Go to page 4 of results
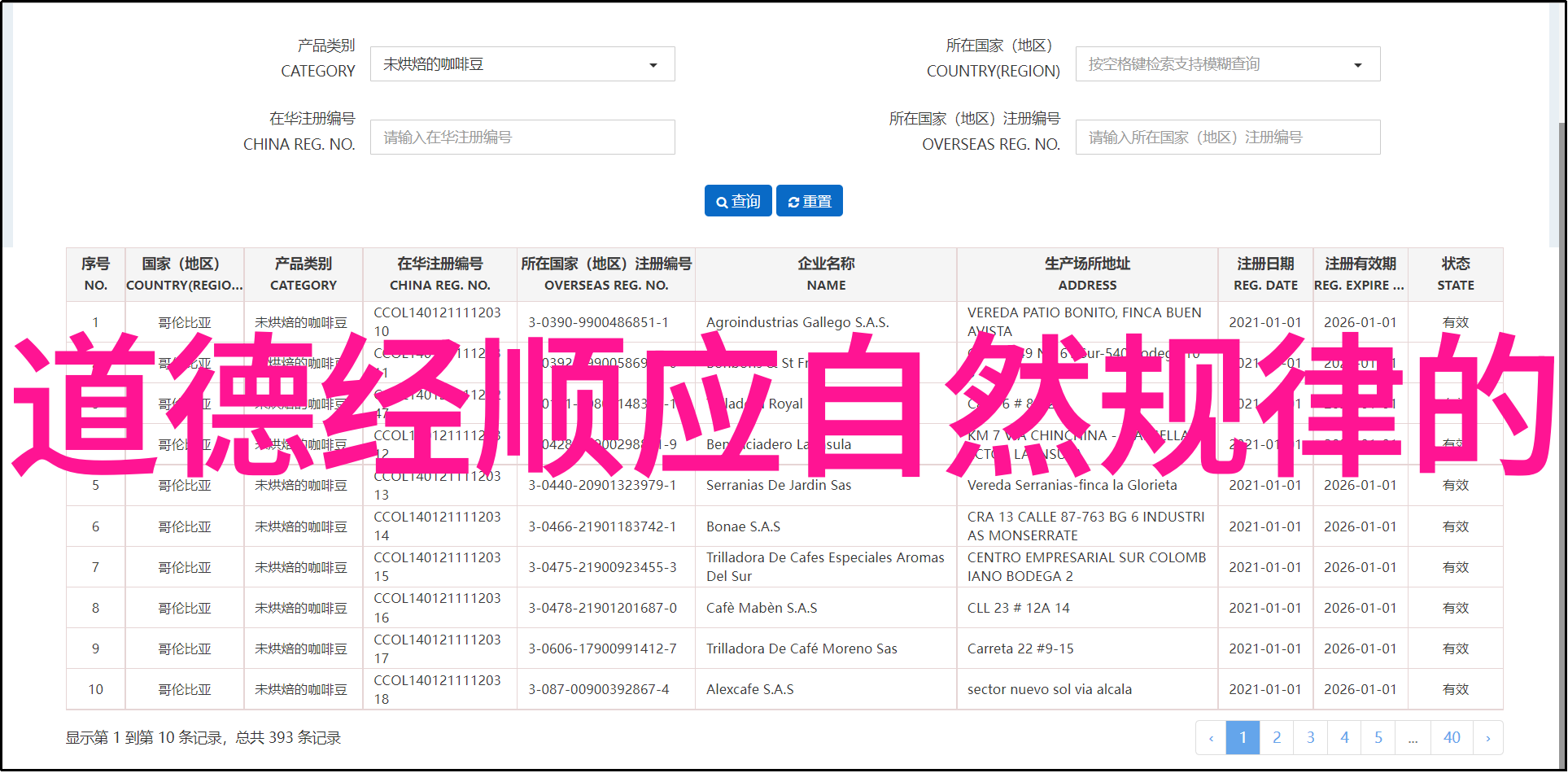The image size is (1568, 773). 1344,738
